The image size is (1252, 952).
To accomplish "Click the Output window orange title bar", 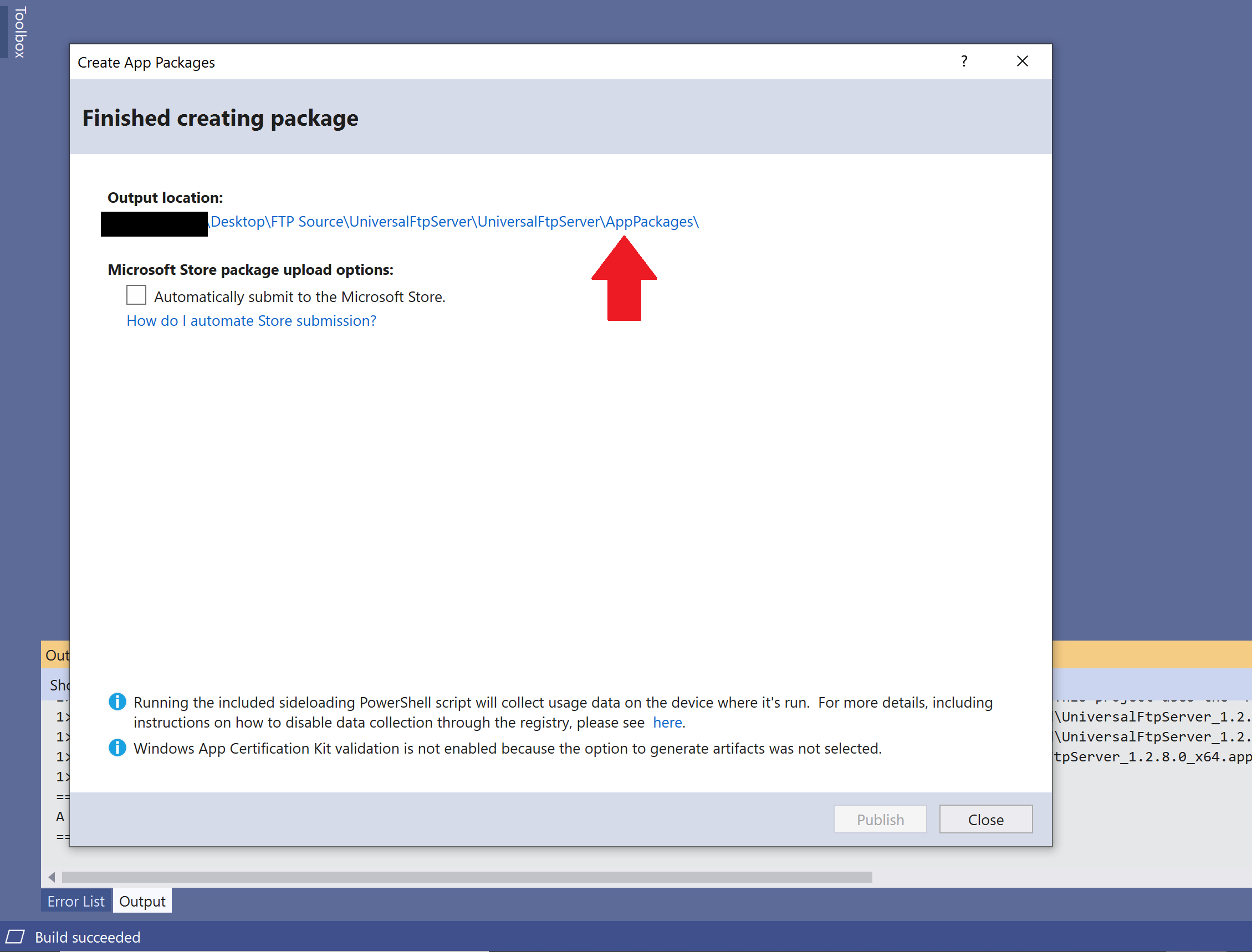I will [1151, 654].
